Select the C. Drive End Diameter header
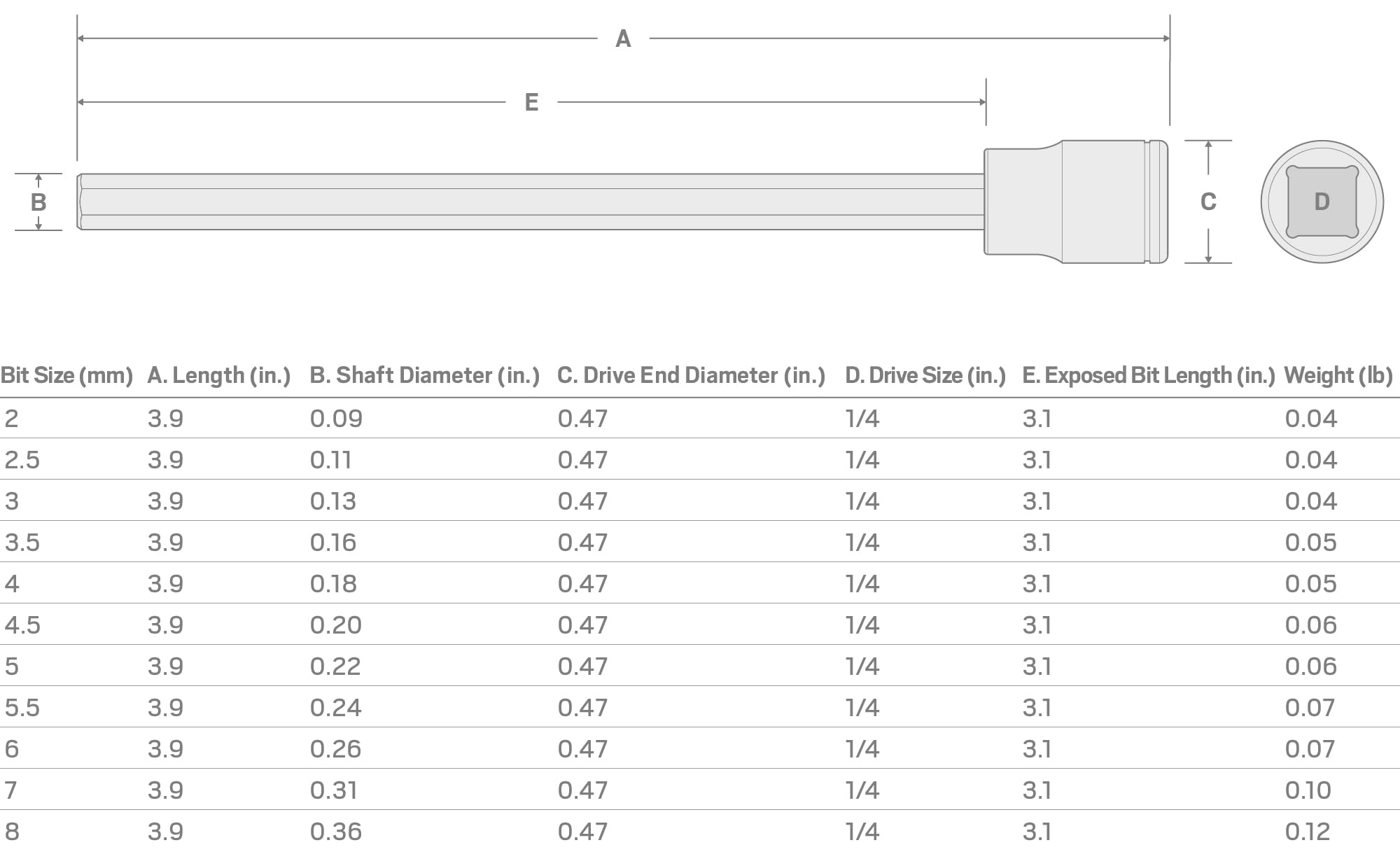Viewport: 1400px width, 852px height. coord(691,376)
